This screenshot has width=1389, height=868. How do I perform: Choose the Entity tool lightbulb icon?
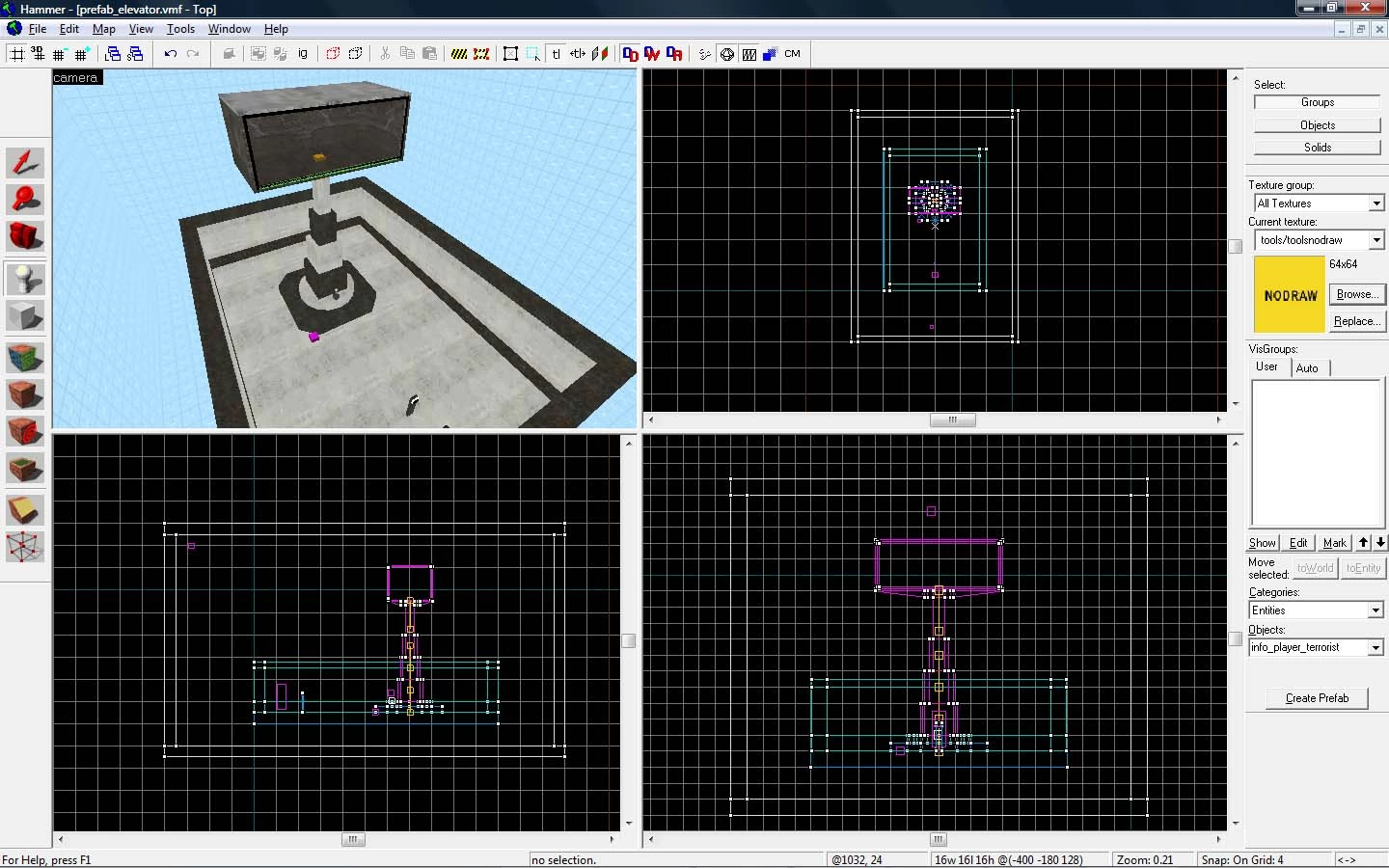pos(25,280)
